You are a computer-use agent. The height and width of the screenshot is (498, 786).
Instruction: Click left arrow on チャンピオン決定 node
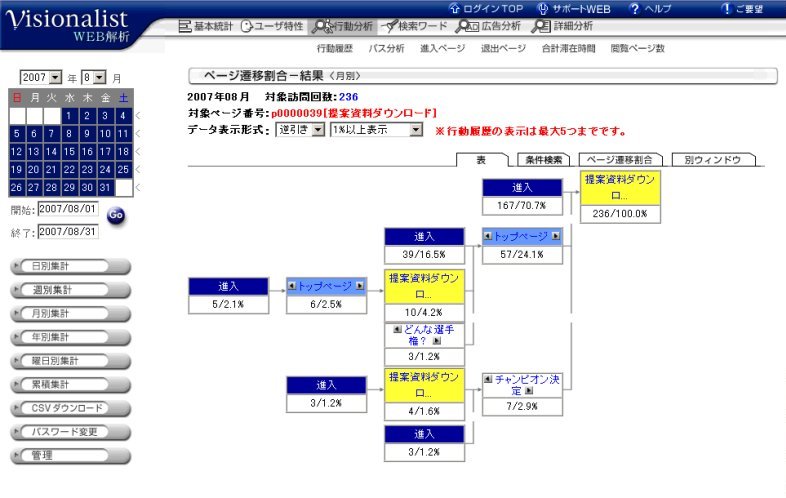(488, 379)
